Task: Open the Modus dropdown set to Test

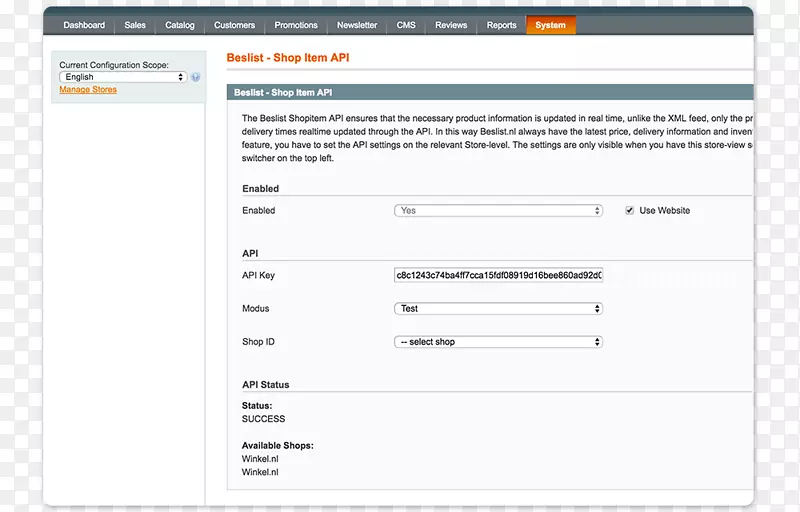Action: (x=498, y=309)
